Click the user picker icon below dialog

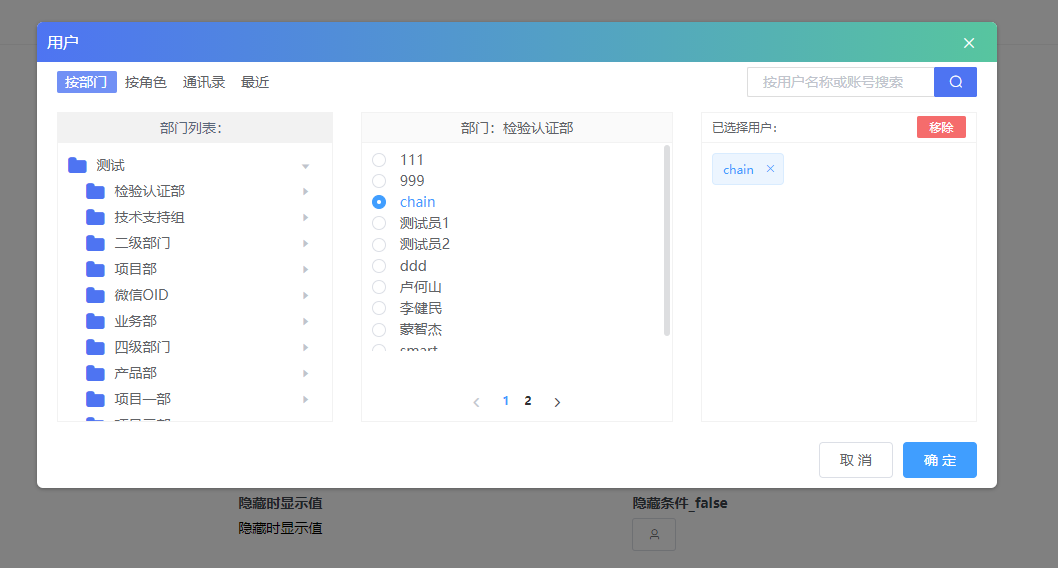(x=654, y=534)
